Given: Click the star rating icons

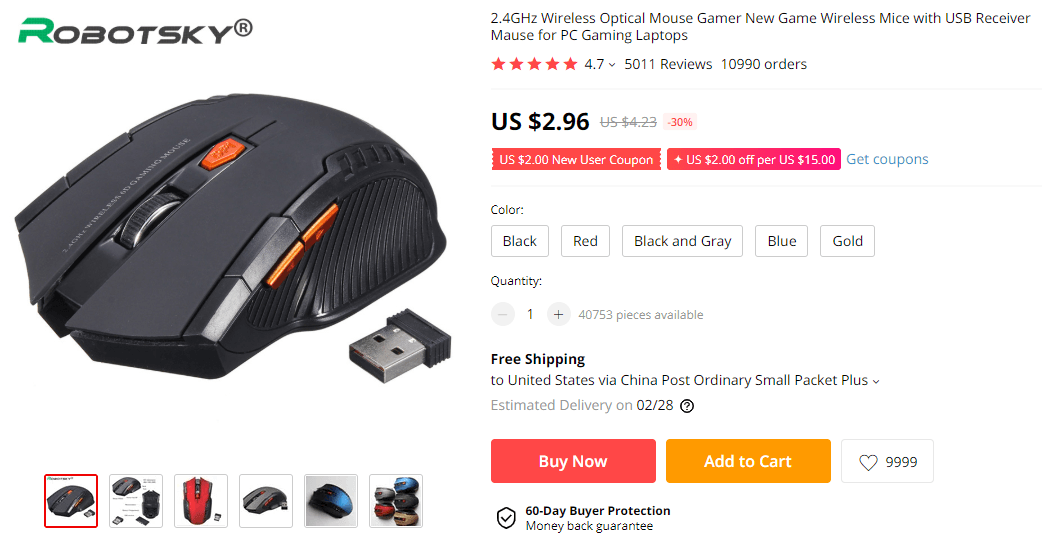Looking at the screenshot, I should point(534,64).
